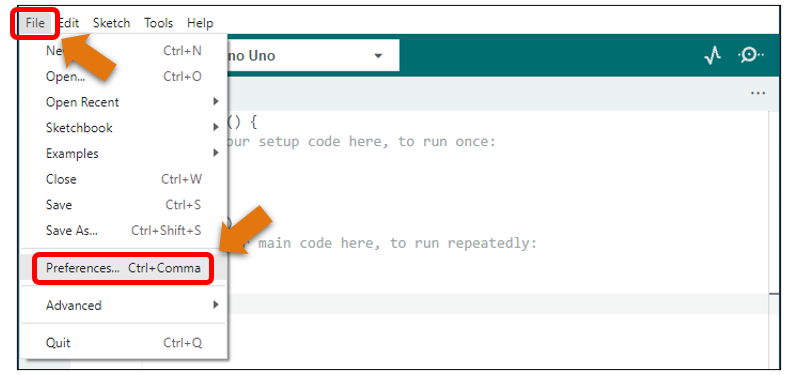Select Close in the File menu
This screenshot has width=789, height=375.
[124, 179]
